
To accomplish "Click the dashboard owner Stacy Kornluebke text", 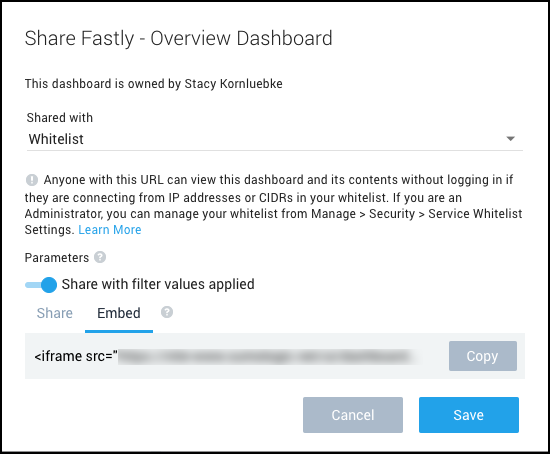I will coord(234,84).
